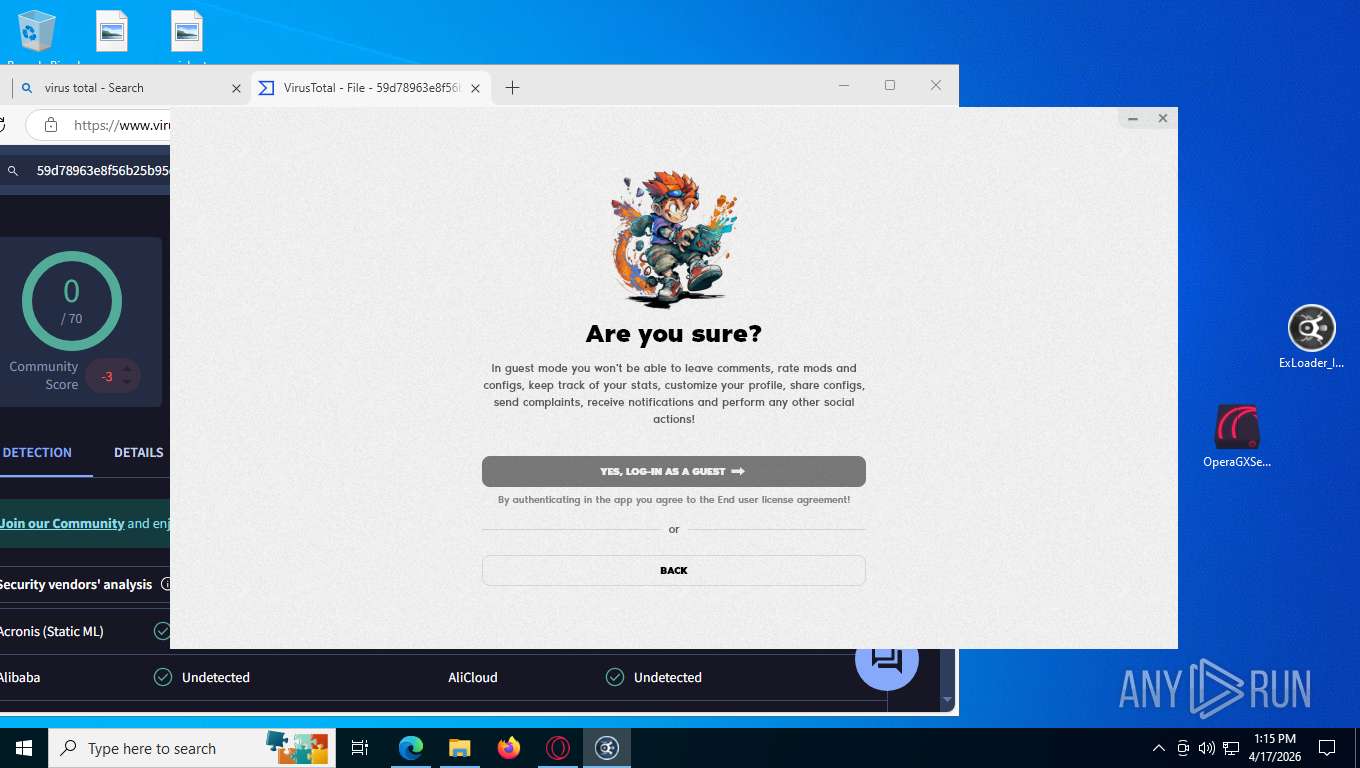The width and height of the screenshot is (1360, 768).
Task: Click the VirusTotal hash search field
Action: point(103,171)
